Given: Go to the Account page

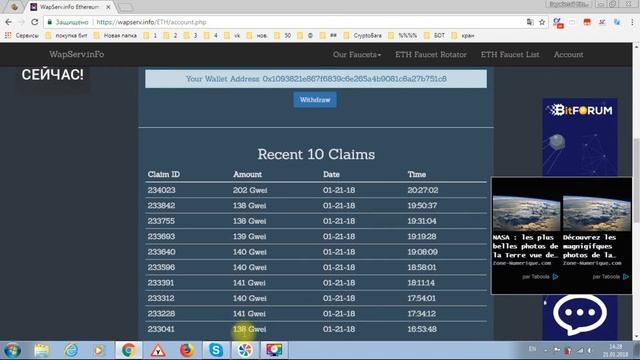Looking at the screenshot, I should (x=568, y=54).
